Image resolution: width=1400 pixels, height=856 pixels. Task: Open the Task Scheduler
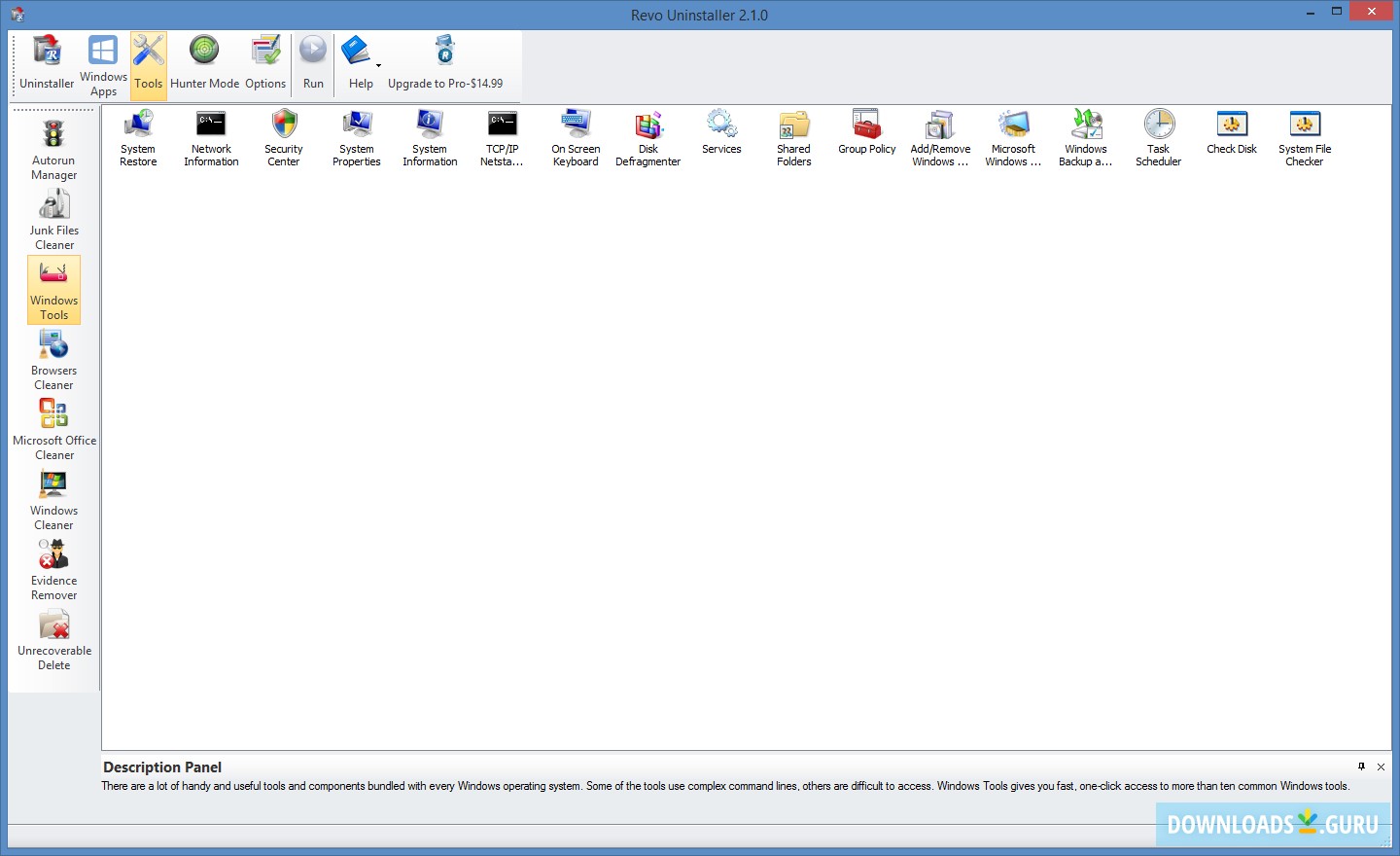point(1159,138)
